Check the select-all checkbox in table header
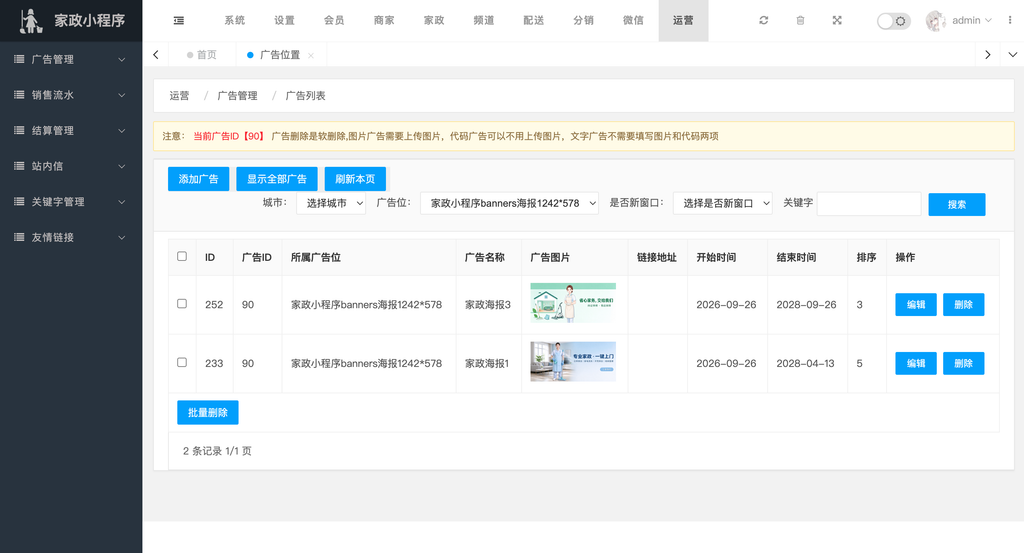 [182, 257]
